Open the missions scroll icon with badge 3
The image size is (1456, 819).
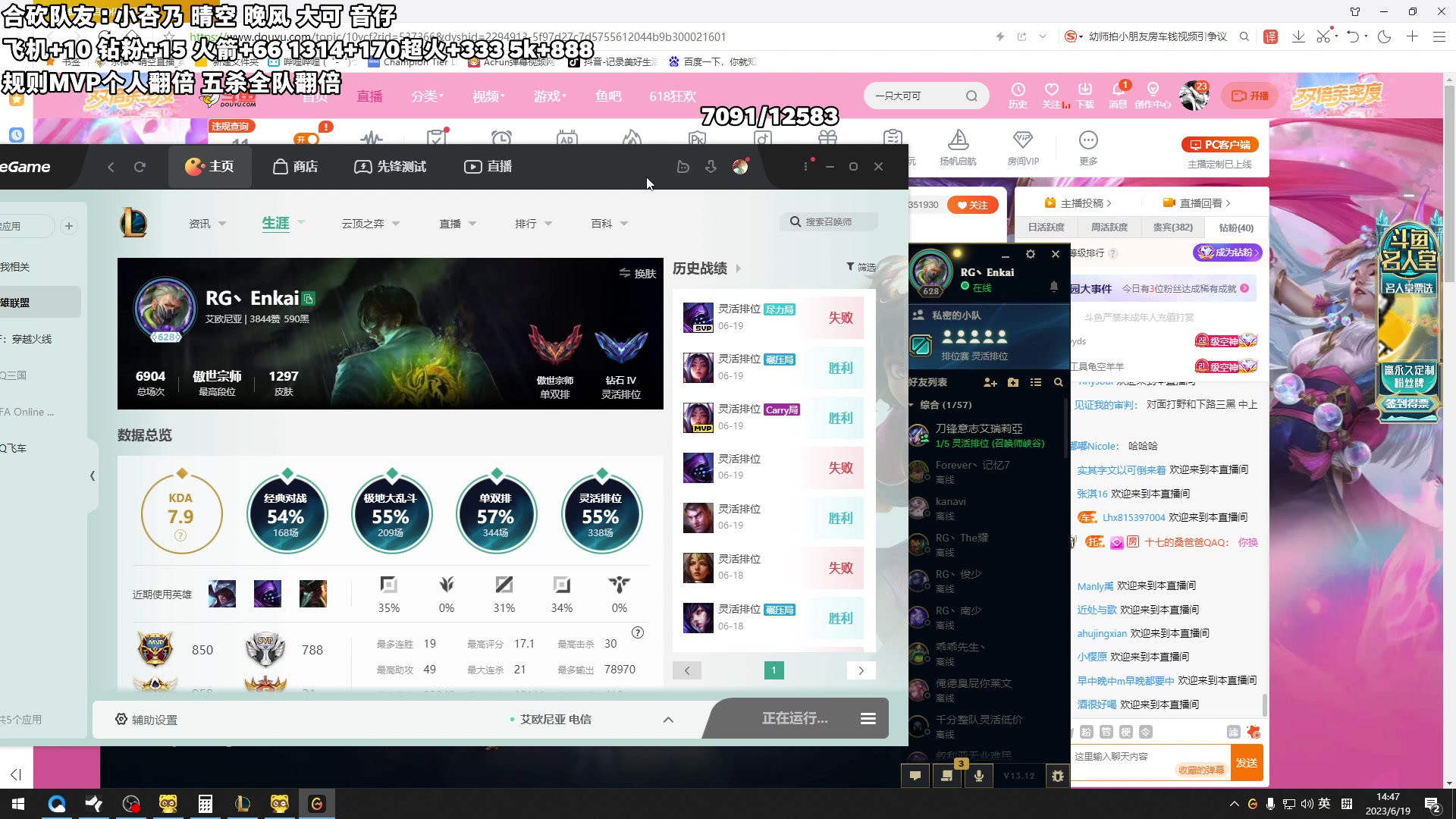[x=947, y=775]
